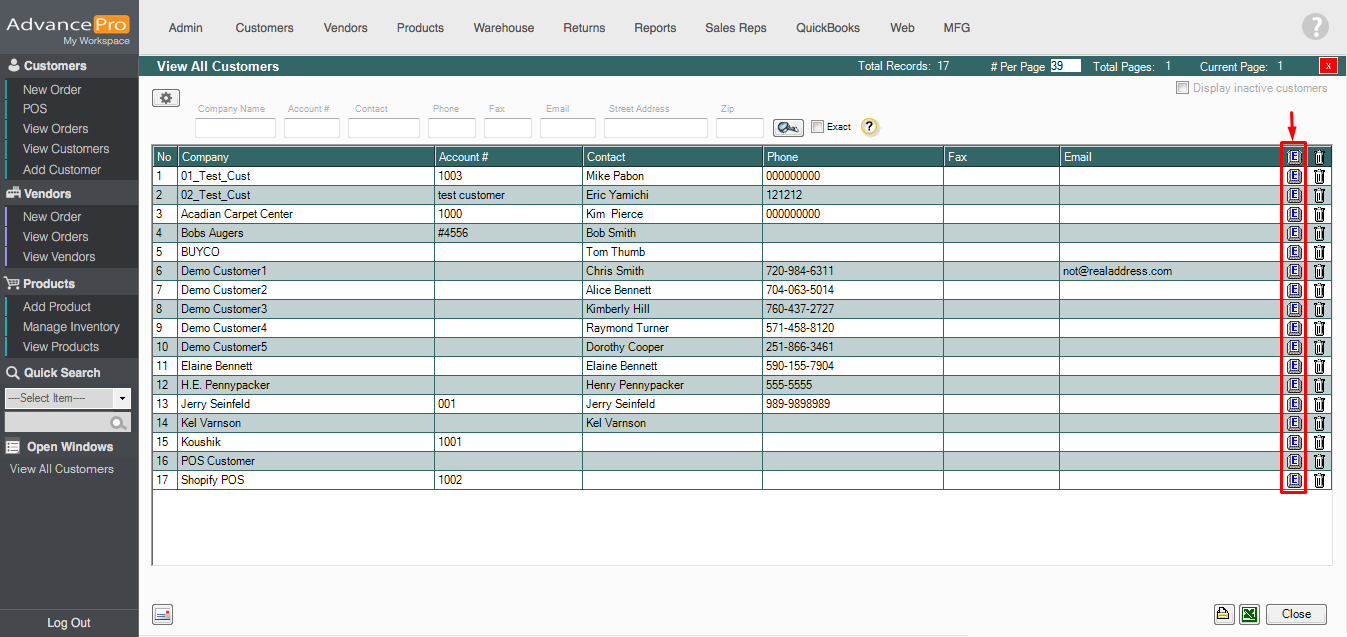
Task: Open edit icon for Acadian Carpet Center
Action: point(1294,214)
